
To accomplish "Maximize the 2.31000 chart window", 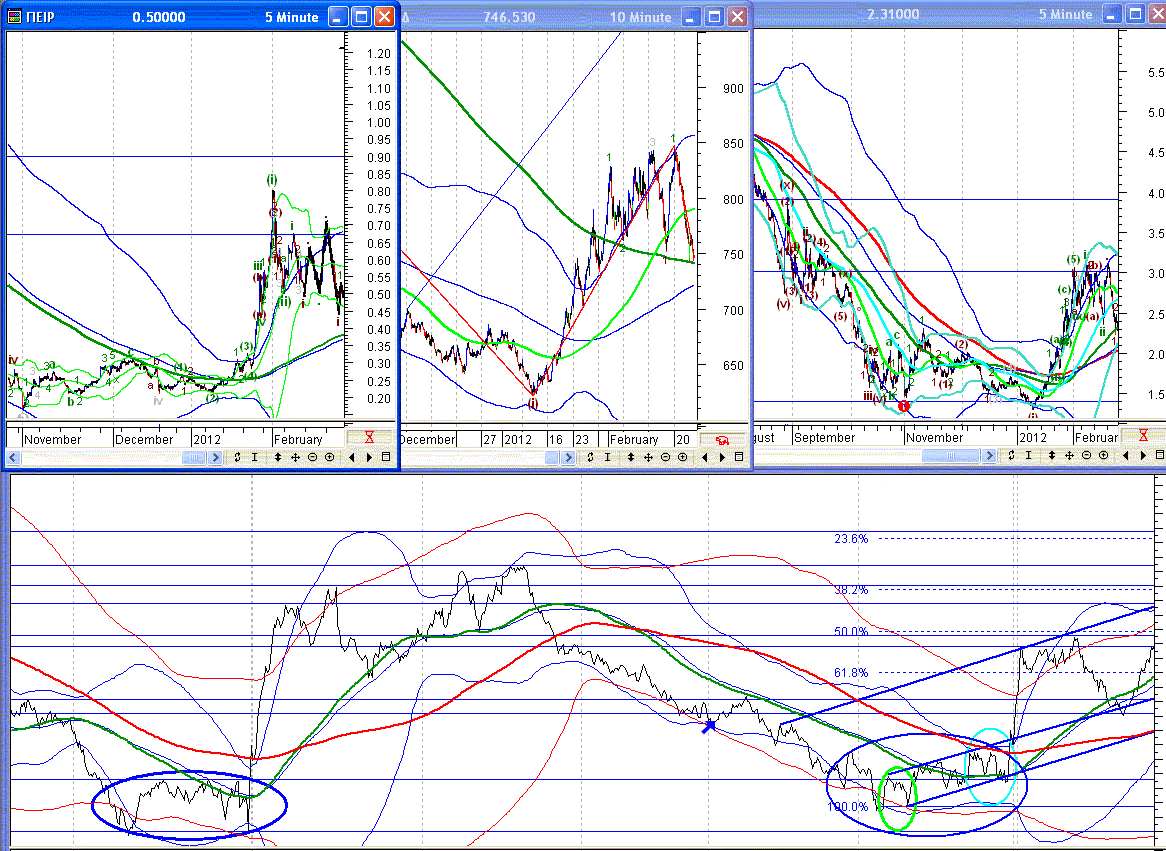I will point(1136,13).
